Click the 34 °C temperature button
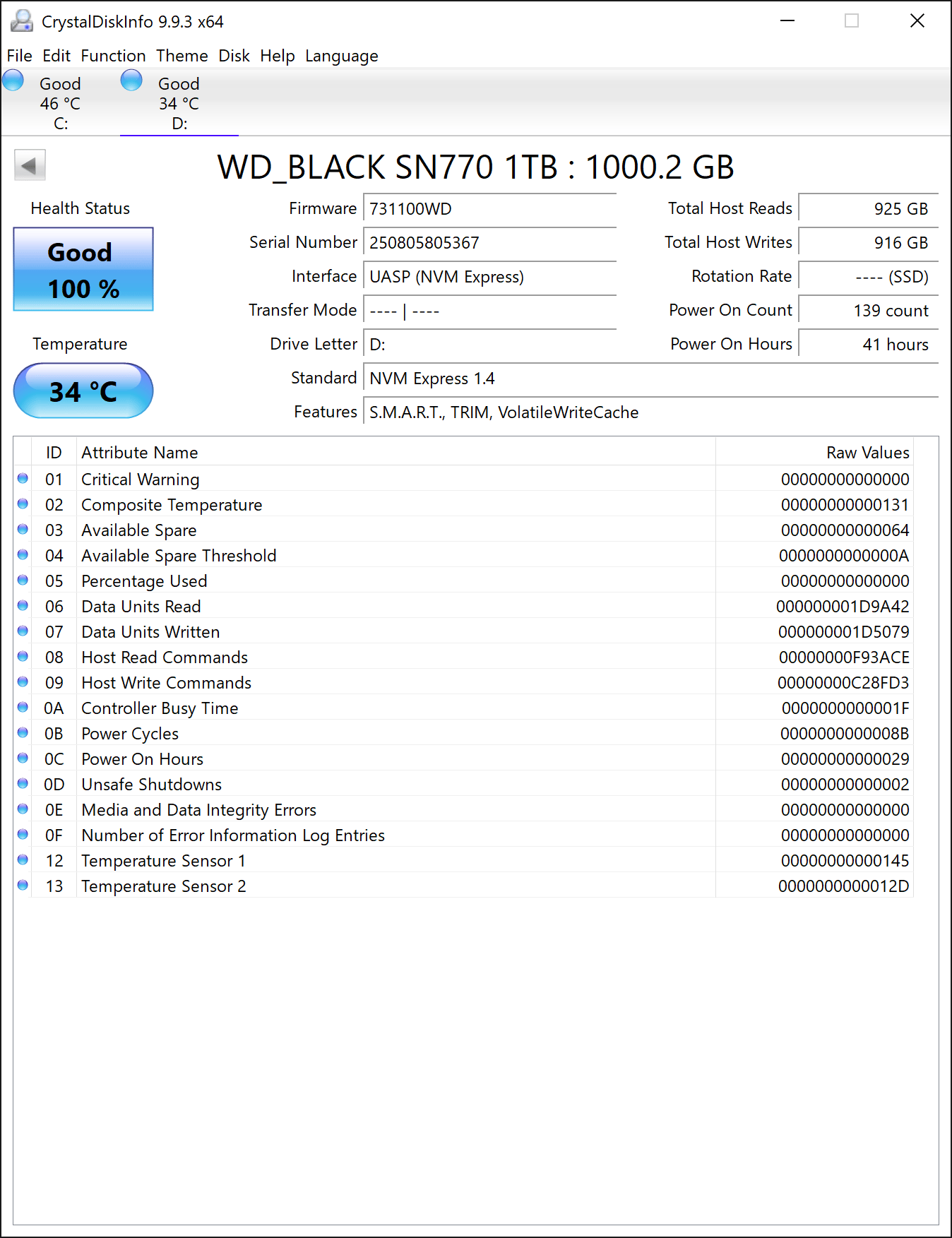Viewport: 952px width, 1238px height. point(83,391)
